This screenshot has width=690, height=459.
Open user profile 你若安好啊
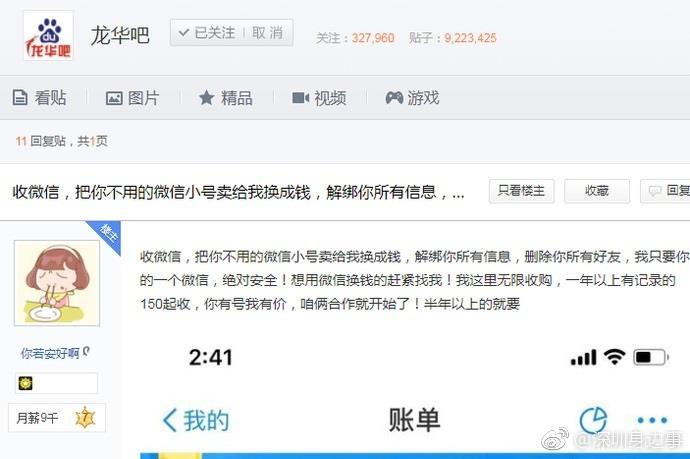(x=50, y=353)
